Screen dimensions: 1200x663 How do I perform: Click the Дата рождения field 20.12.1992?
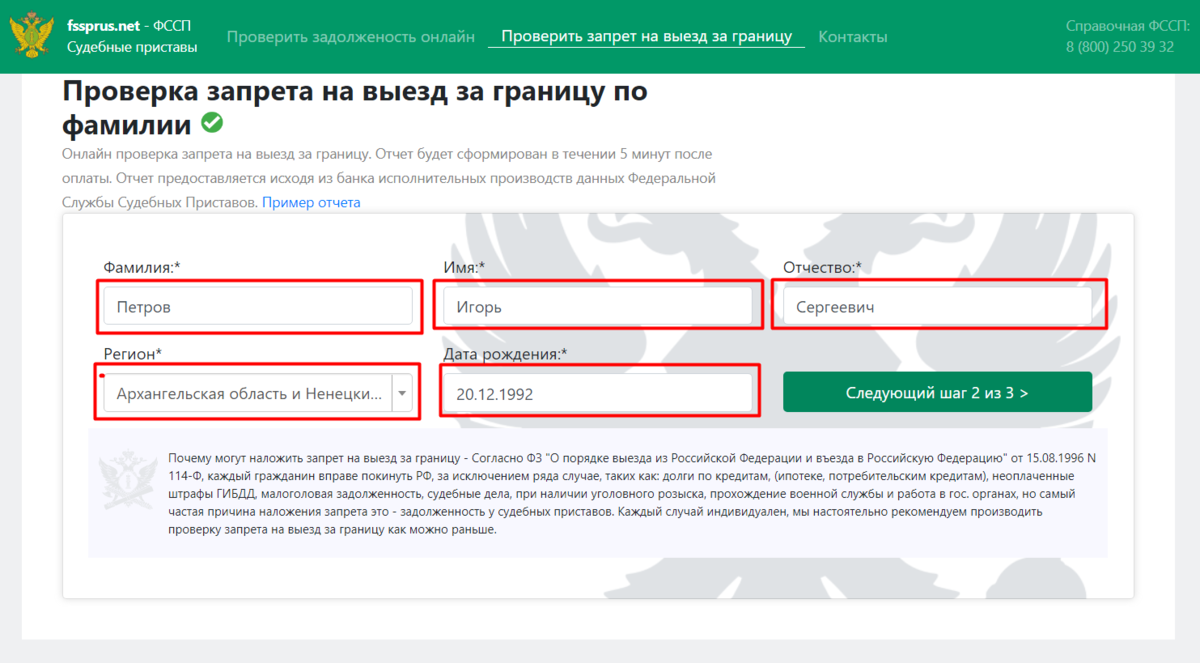pos(597,394)
